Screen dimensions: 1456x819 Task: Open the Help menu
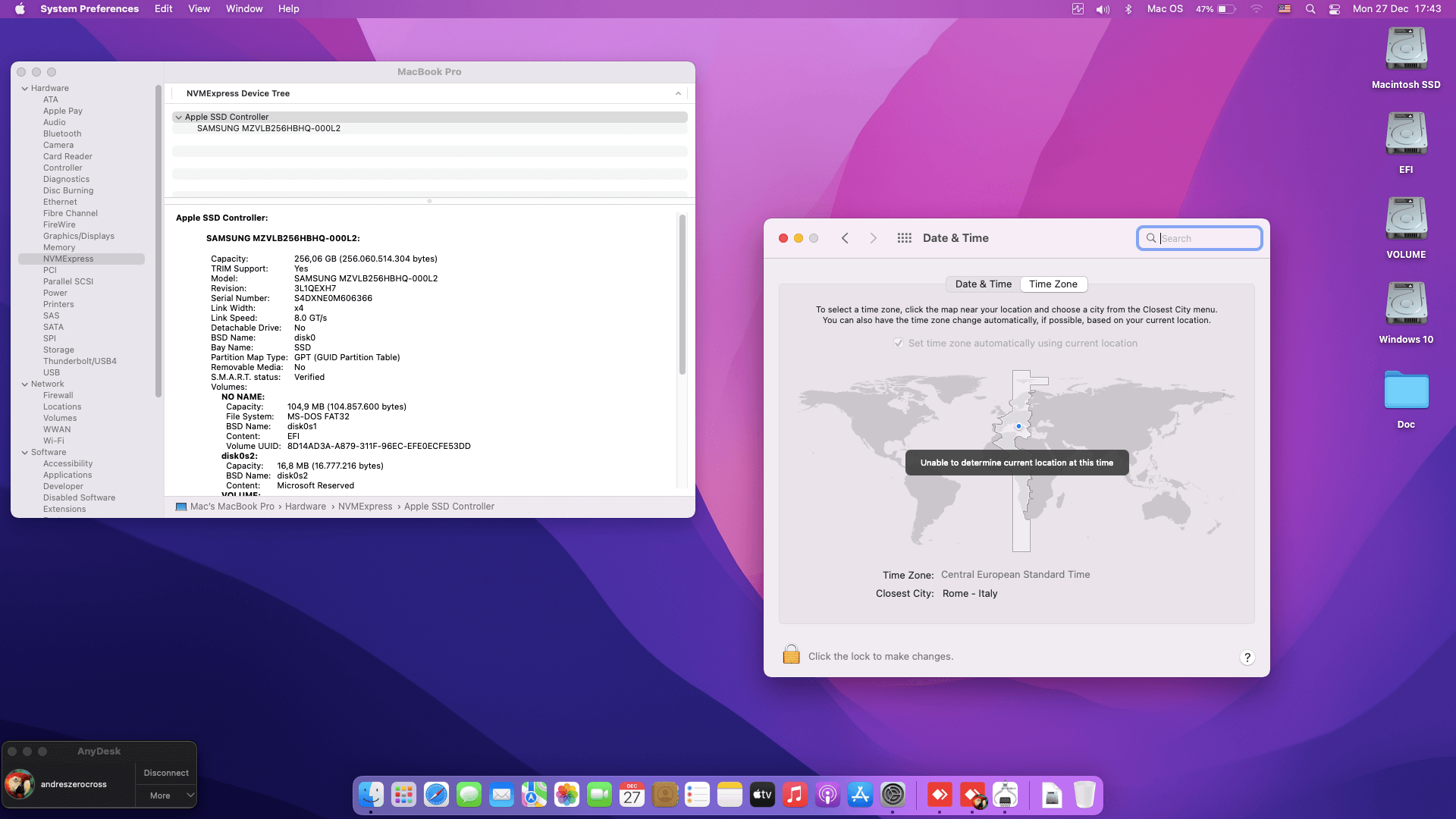click(x=288, y=9)
